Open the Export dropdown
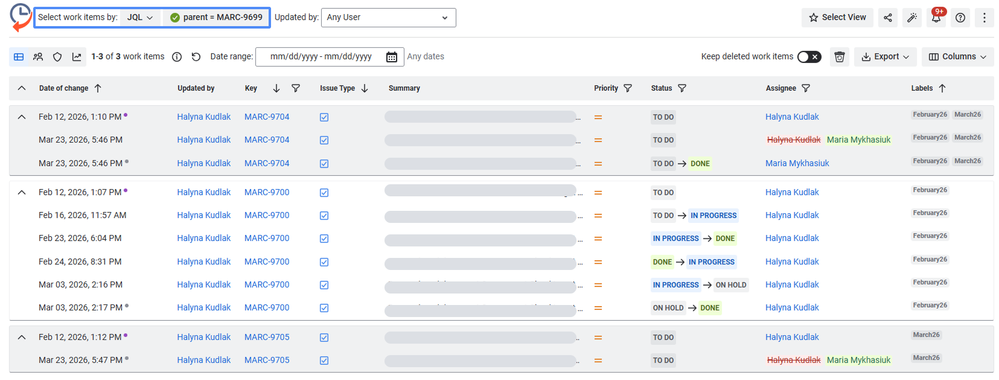 tap(885, 57)
